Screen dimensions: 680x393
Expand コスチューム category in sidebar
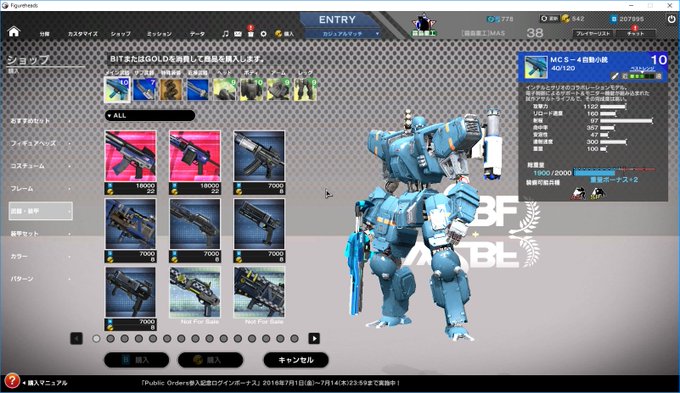pyautogui.click(x=40, y=166)
